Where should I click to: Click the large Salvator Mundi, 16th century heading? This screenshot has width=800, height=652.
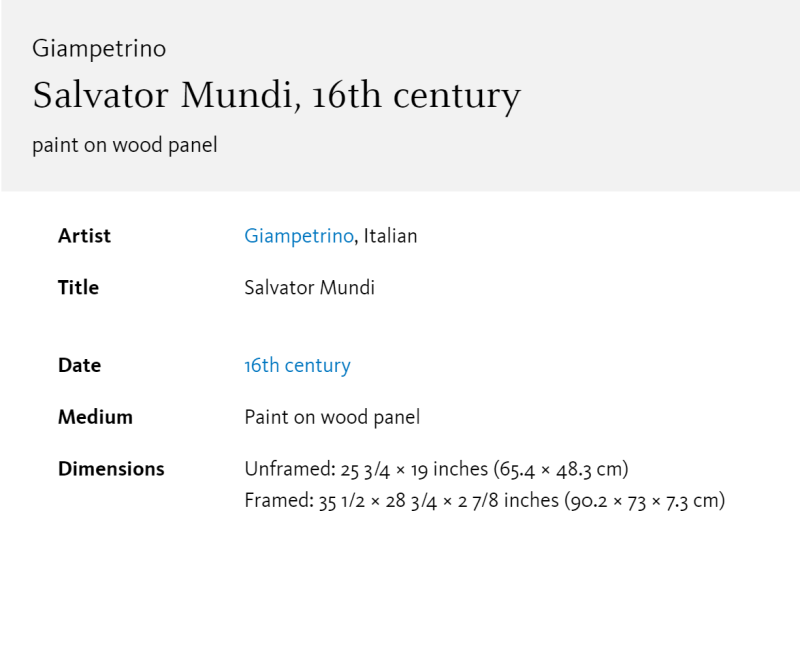click(x=276, y=96)
